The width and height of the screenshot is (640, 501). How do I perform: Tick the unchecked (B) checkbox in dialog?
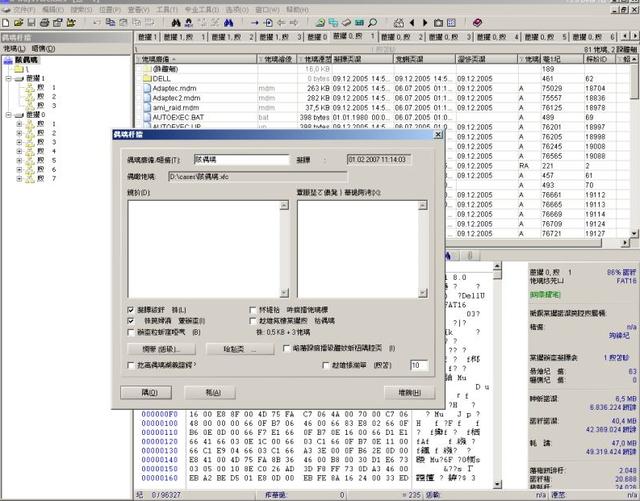(131, 332)
